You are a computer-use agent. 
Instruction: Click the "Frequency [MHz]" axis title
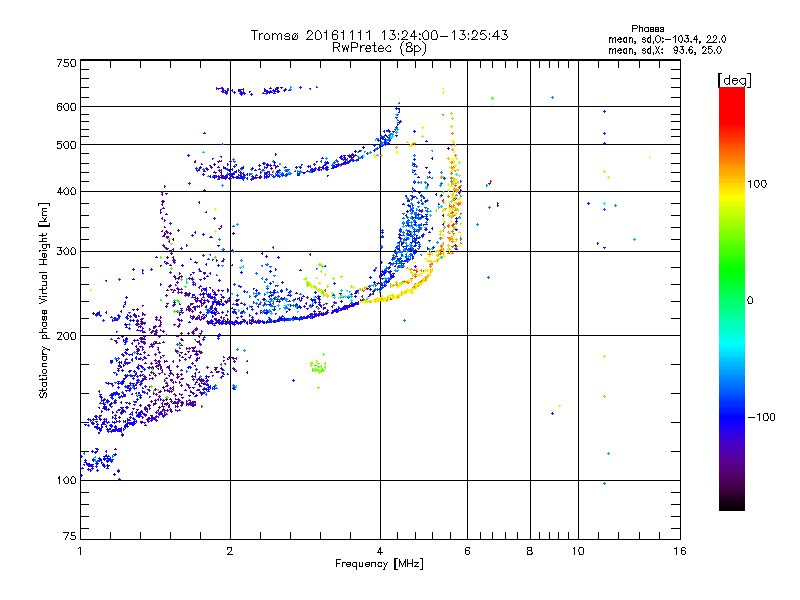point(379,564)
